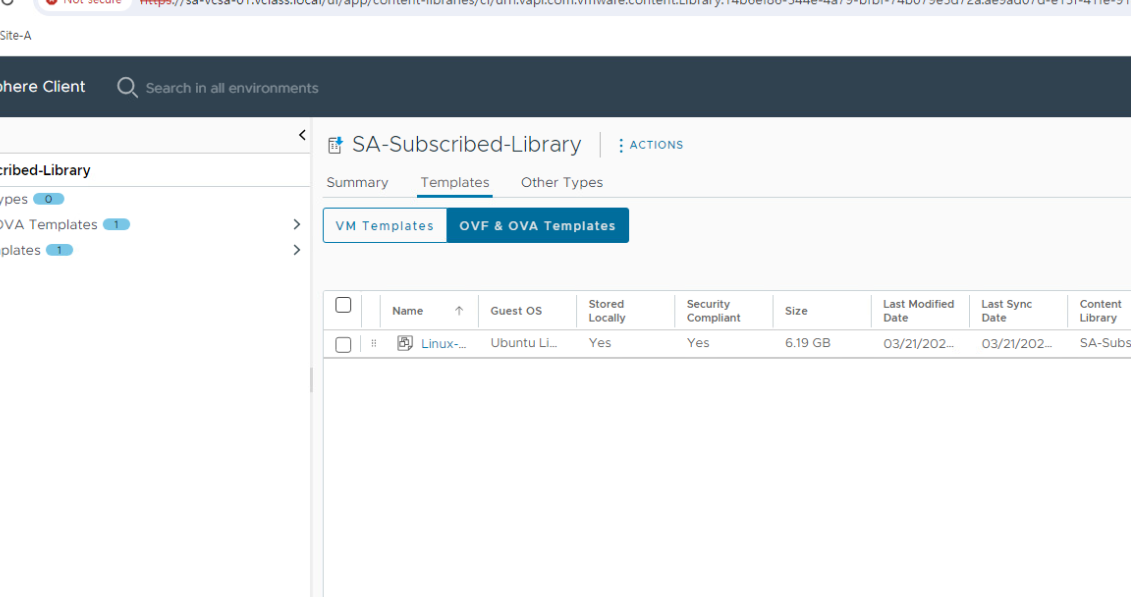The height and width of the screenshot is (597, 1131).
Task: Select the Types item with count 0
Action: coord(14,199)
